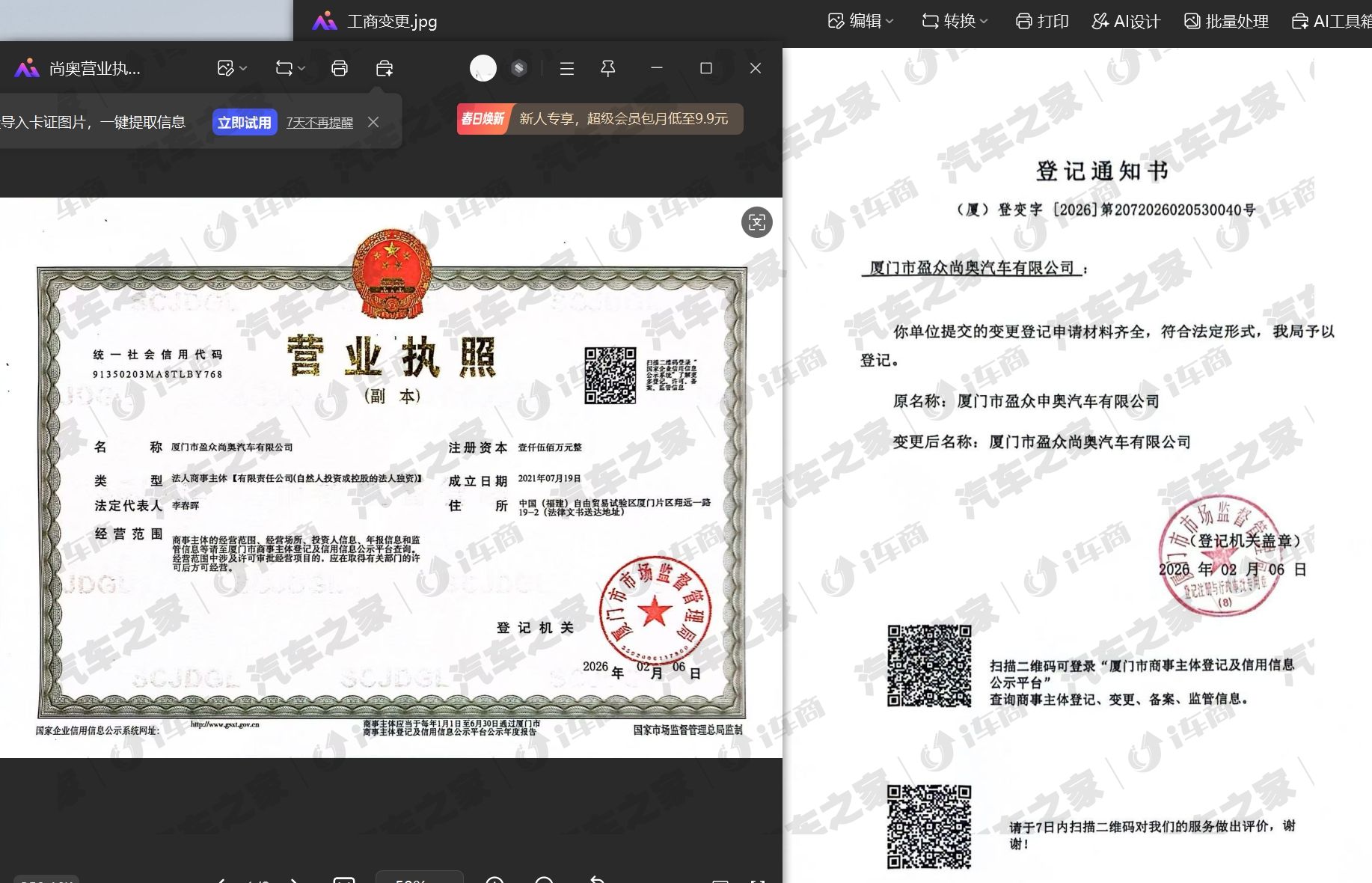1372x883 pixels.
Task: Click the www.gsxt.gov.cn URL under the license
Action: tap(225, 724)
